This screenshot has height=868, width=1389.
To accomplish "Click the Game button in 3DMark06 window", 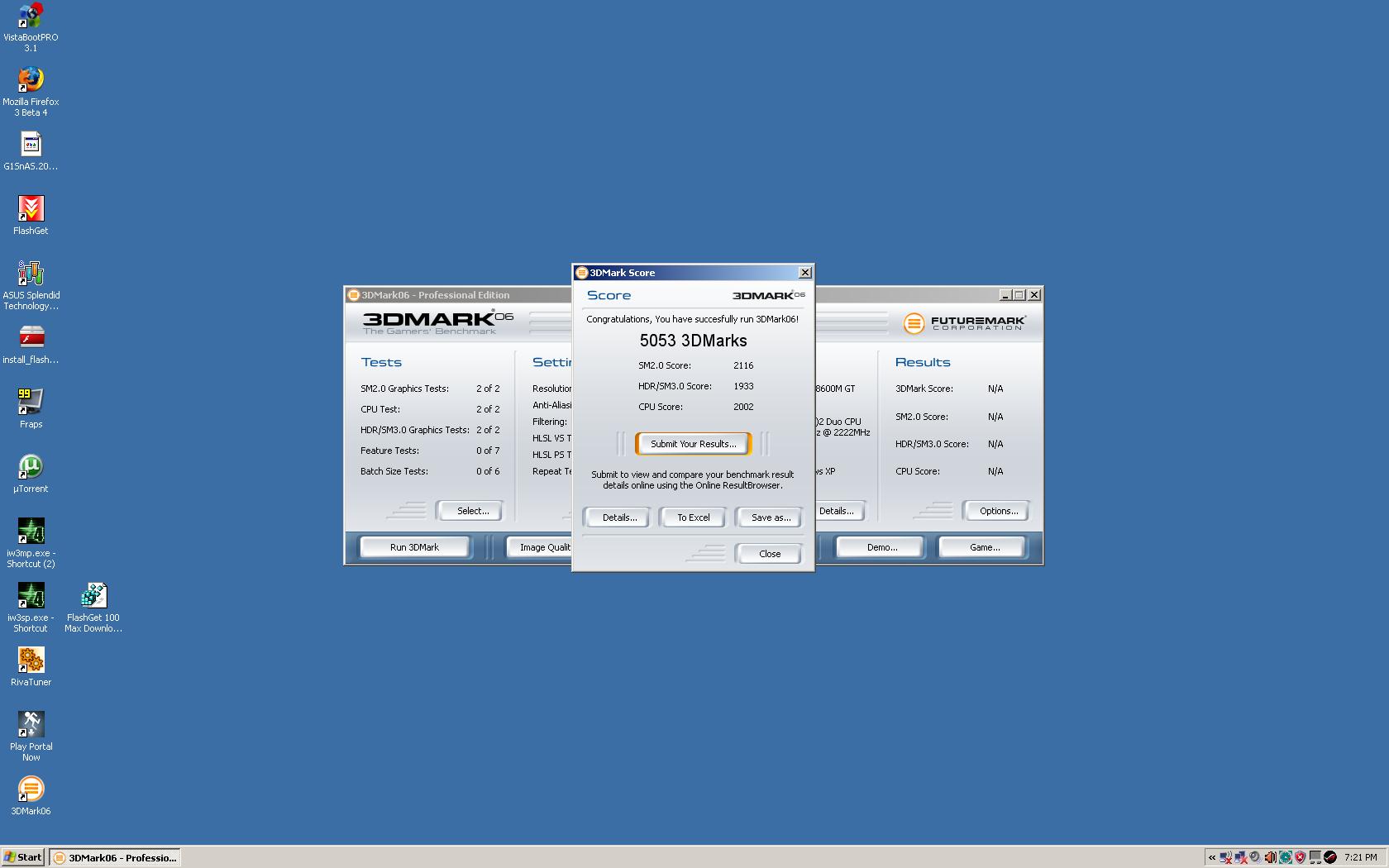I will pos(984,547).
